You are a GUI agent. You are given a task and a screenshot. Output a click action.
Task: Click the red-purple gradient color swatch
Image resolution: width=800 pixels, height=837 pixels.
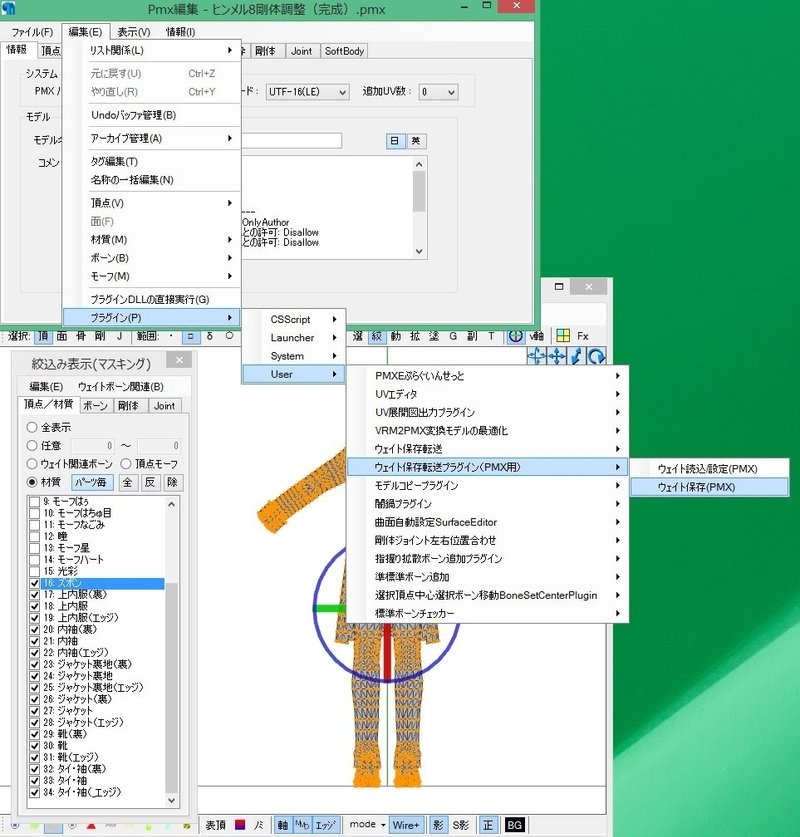pyautogui.click(x=240, y=825)
